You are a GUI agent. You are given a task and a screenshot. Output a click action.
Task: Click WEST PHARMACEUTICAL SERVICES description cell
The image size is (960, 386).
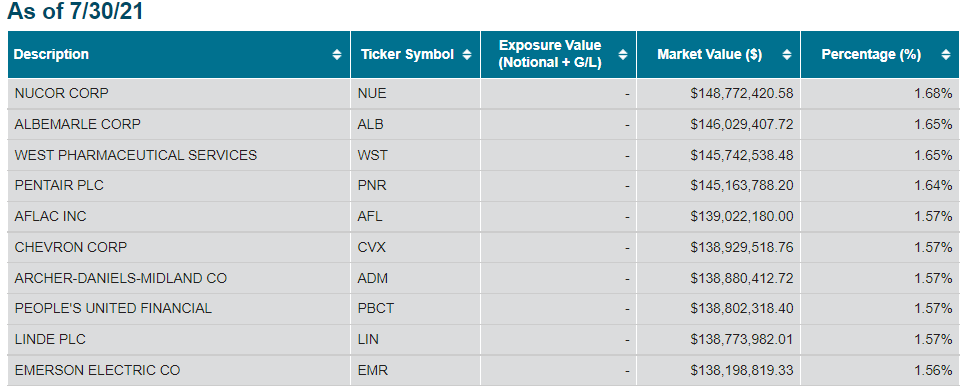coord(179,156)
